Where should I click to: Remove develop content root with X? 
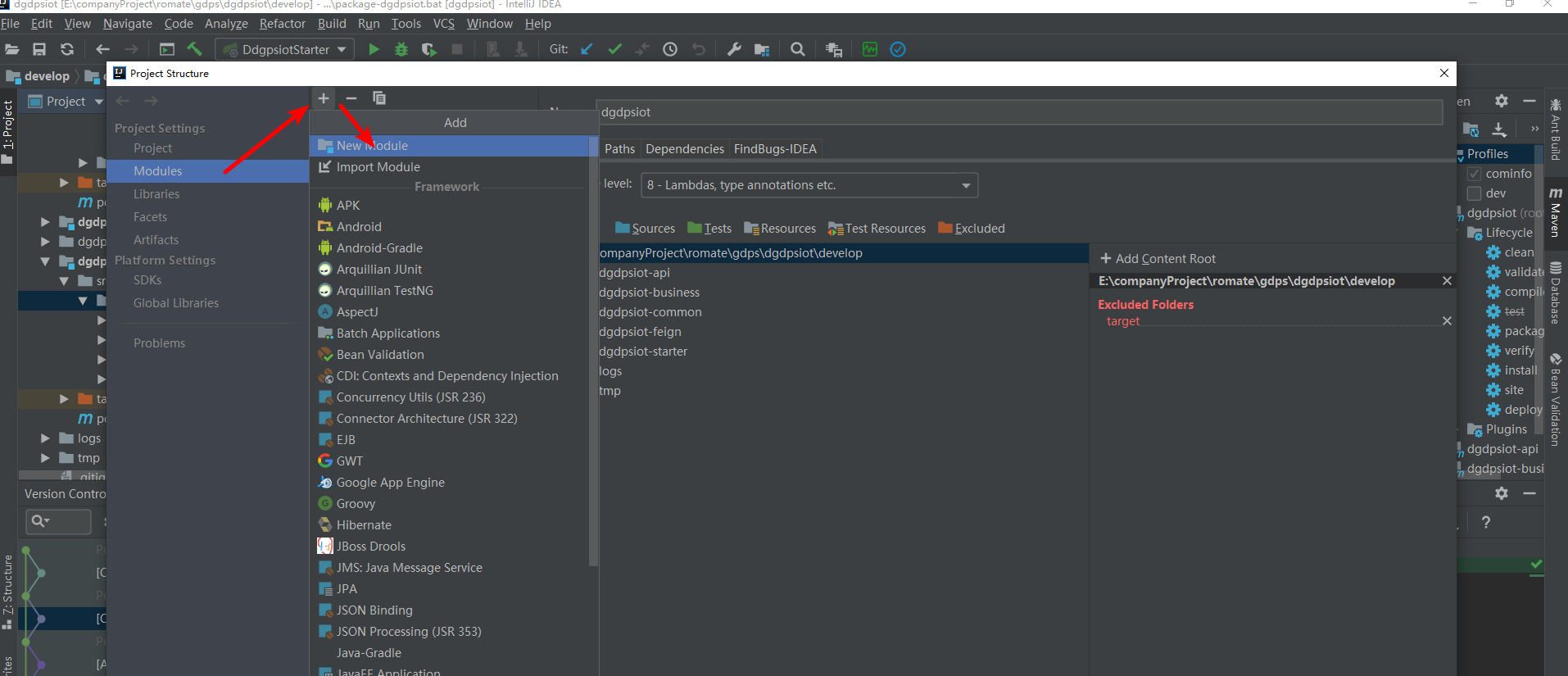1447,281
